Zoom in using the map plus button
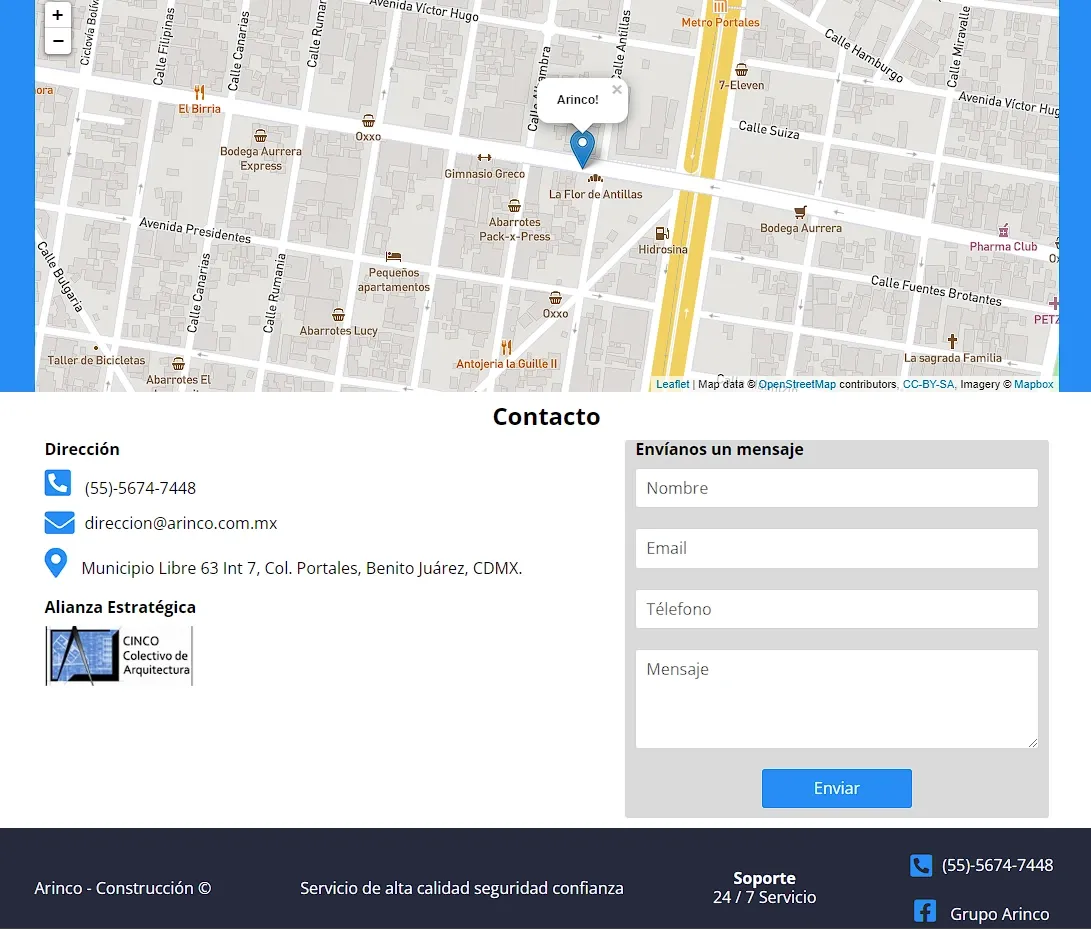The height and width of the screenshot is (929, 1091). point(58,15)
